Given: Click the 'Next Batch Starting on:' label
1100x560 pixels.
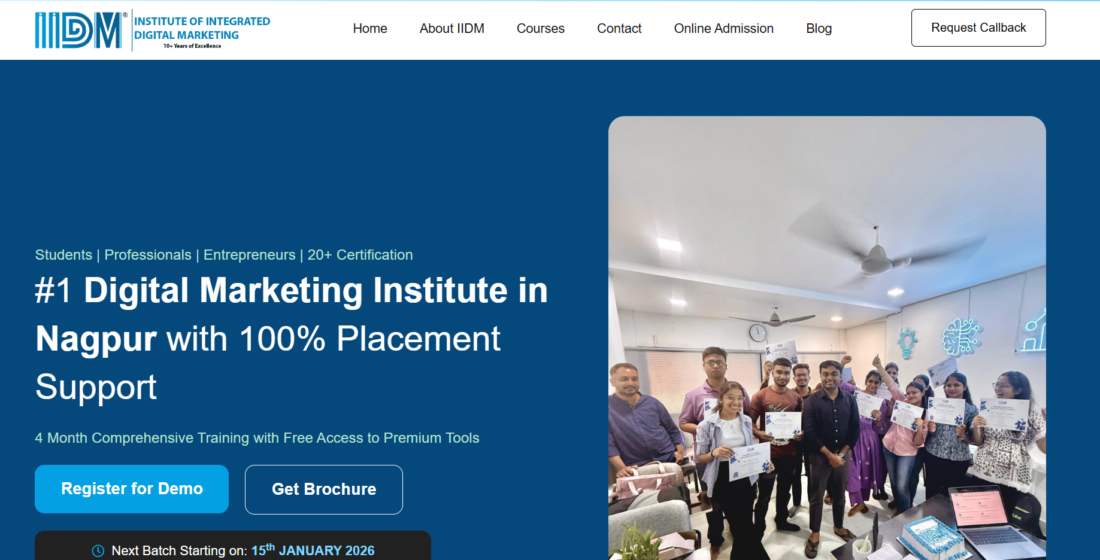Looking at the screenshot, I should [179, 551].
